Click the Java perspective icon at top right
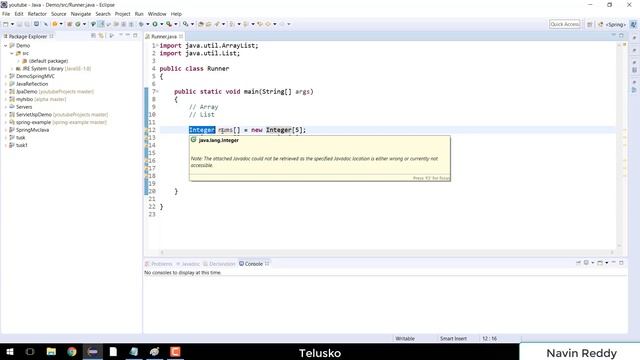 click(x=633, y=24)
